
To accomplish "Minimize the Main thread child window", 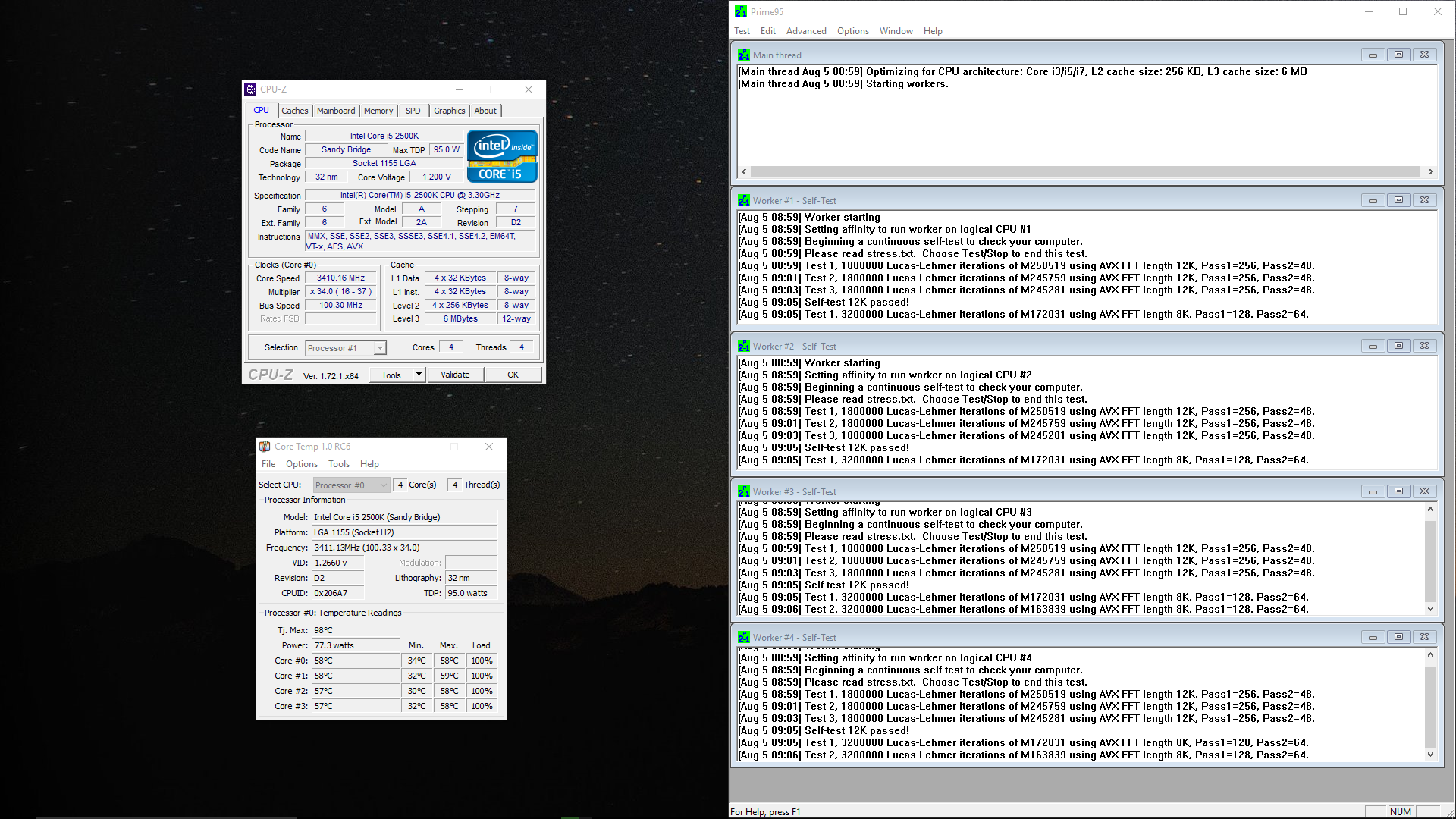I will click(1373, 55).
